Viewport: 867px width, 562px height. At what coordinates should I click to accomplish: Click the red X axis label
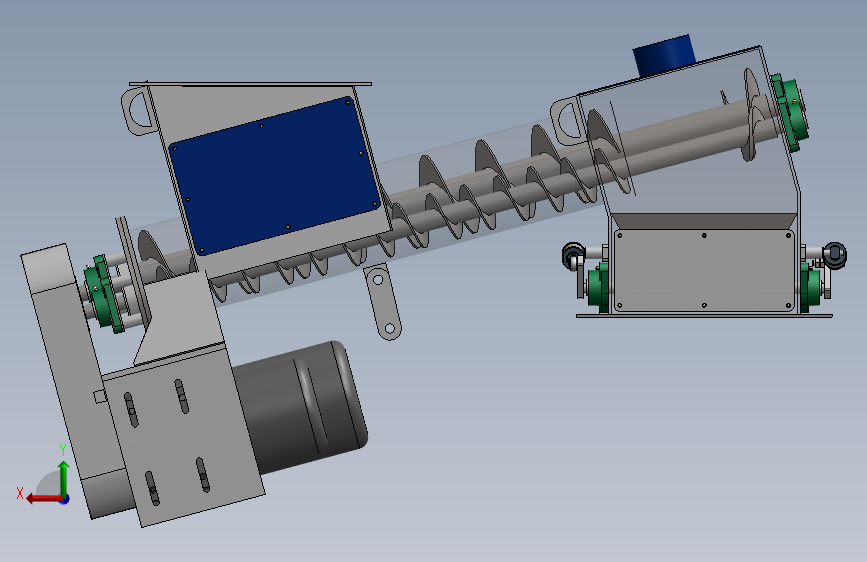[20, 493]
